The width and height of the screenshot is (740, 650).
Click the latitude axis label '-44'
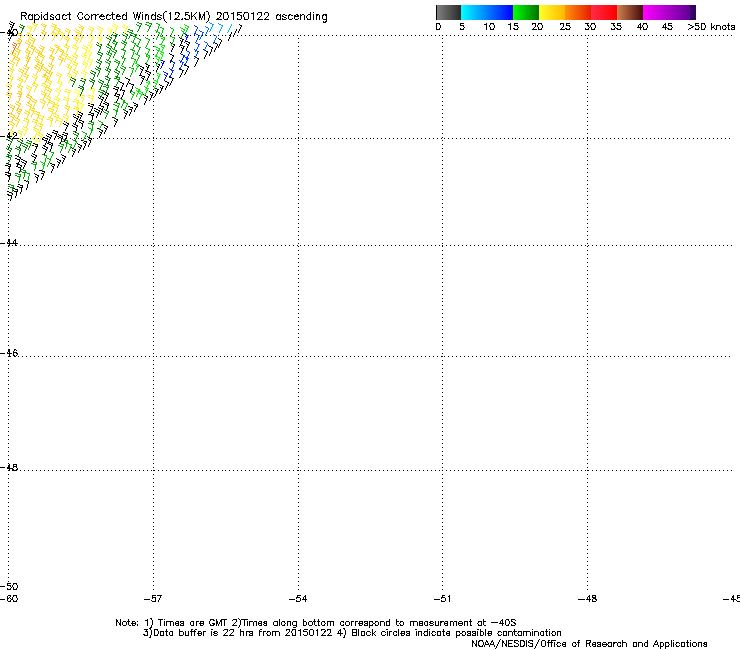coord(9,243)
